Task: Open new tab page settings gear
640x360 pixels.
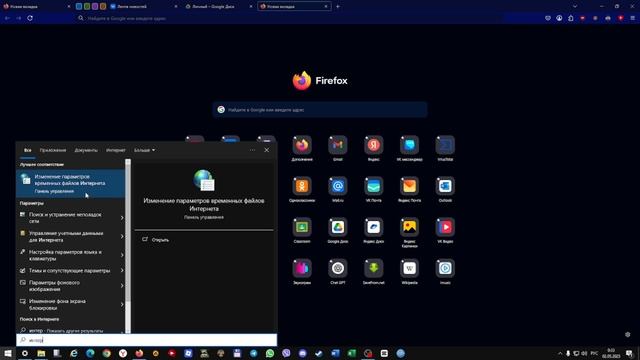Action: pos(627,334)
